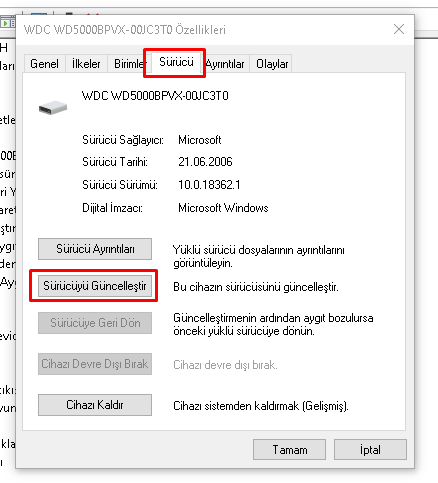Open the Genel tab
The width and height of the screenshot is (438, 483).
(x=44, y=63)
